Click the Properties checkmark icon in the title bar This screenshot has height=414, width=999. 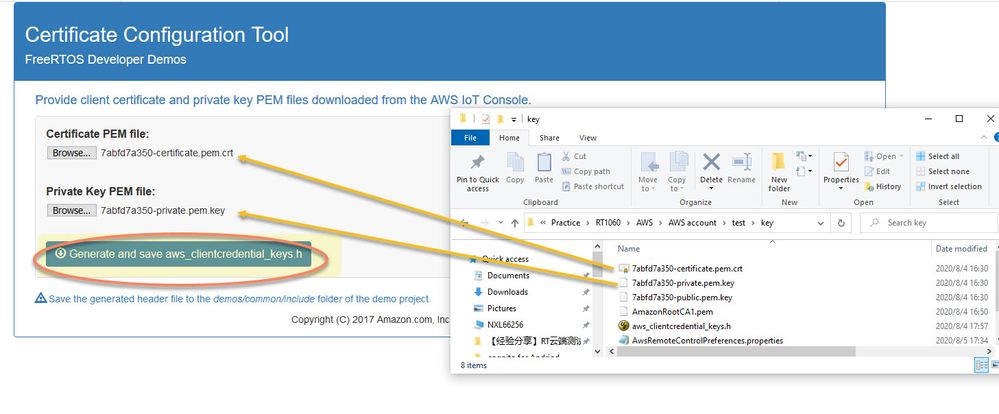click(485, 119)
